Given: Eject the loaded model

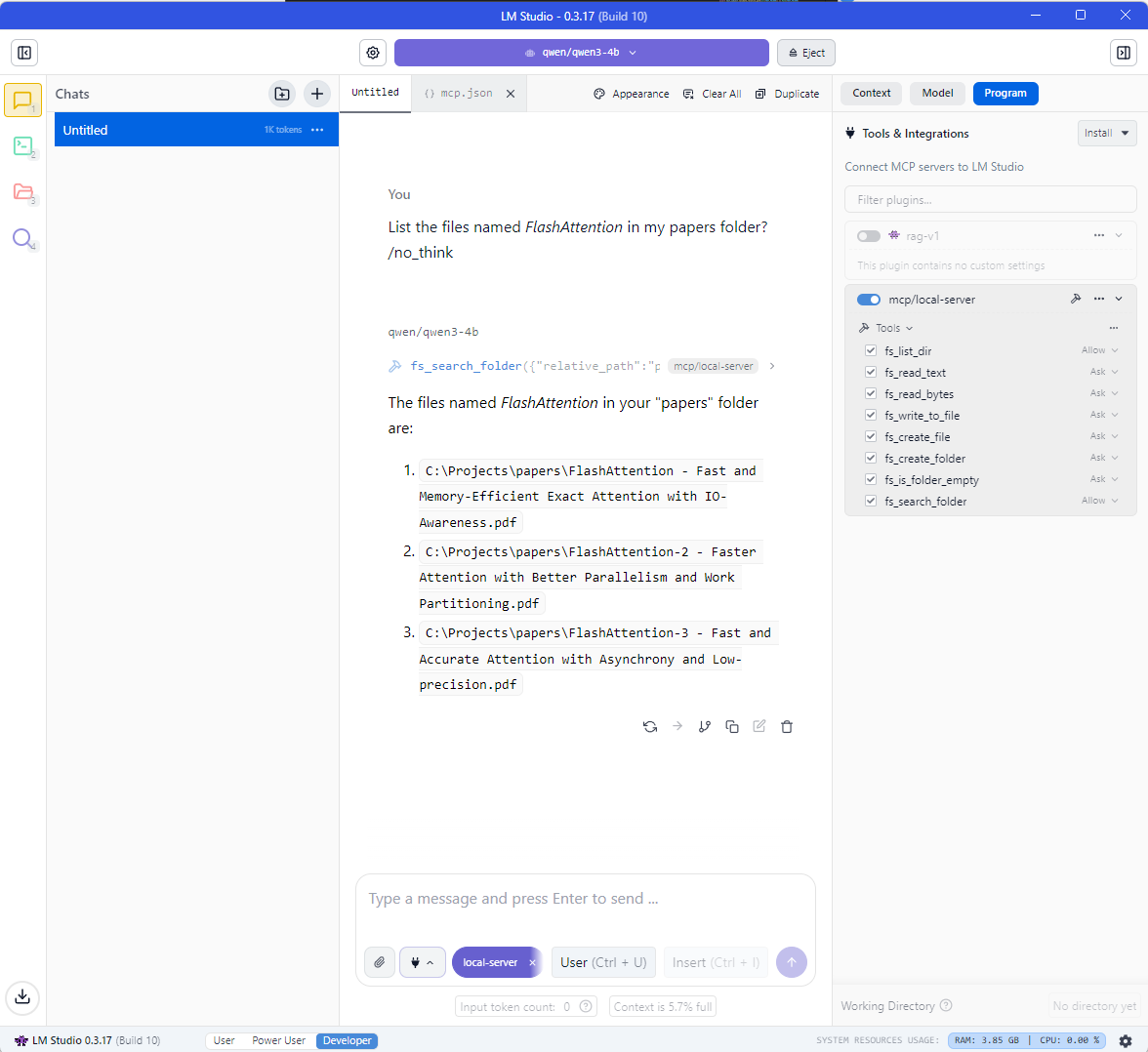Looking at the screenshot, I should 806,53.
